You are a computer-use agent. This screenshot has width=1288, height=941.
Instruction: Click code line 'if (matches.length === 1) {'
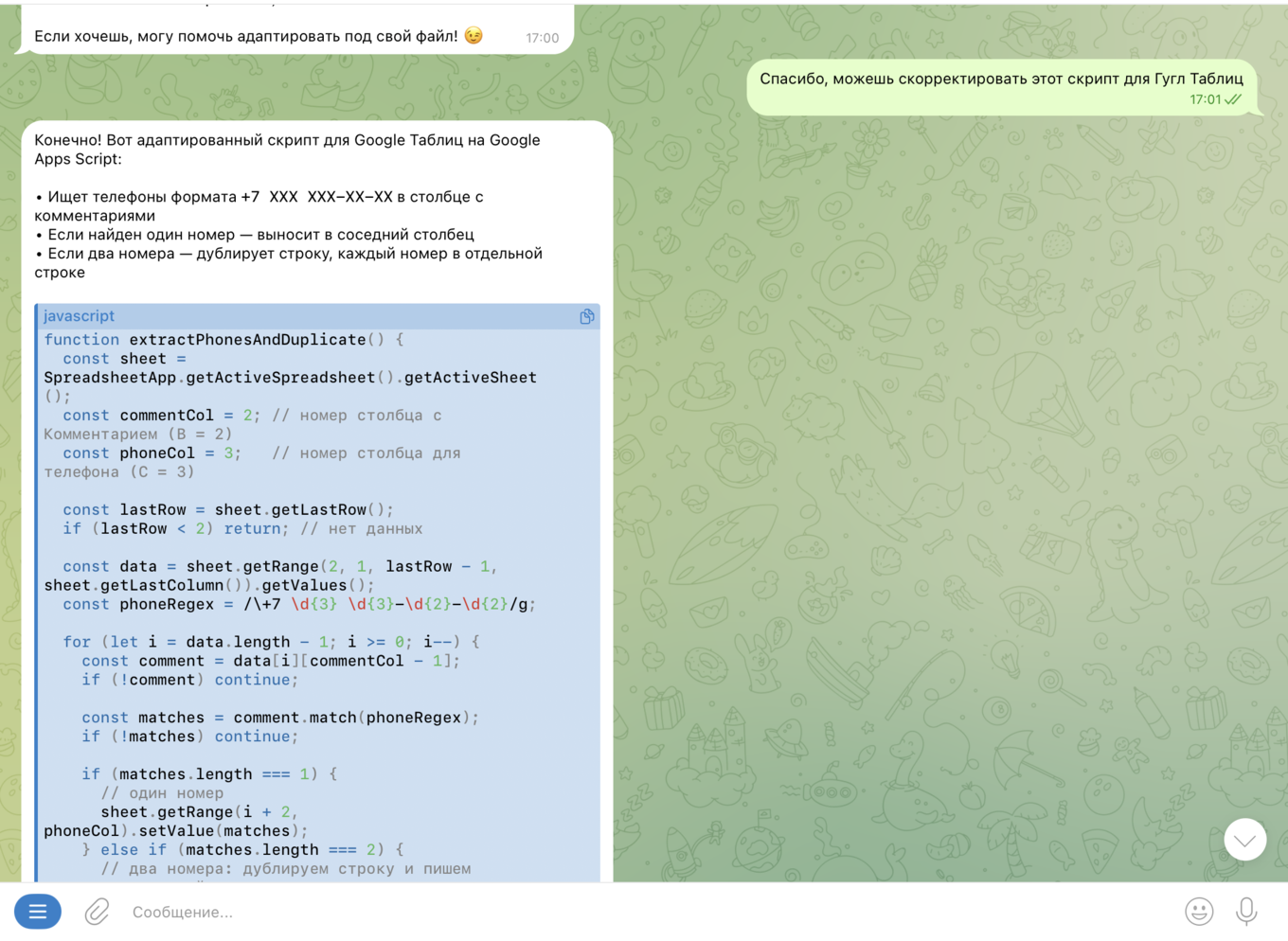click(209, 775)
